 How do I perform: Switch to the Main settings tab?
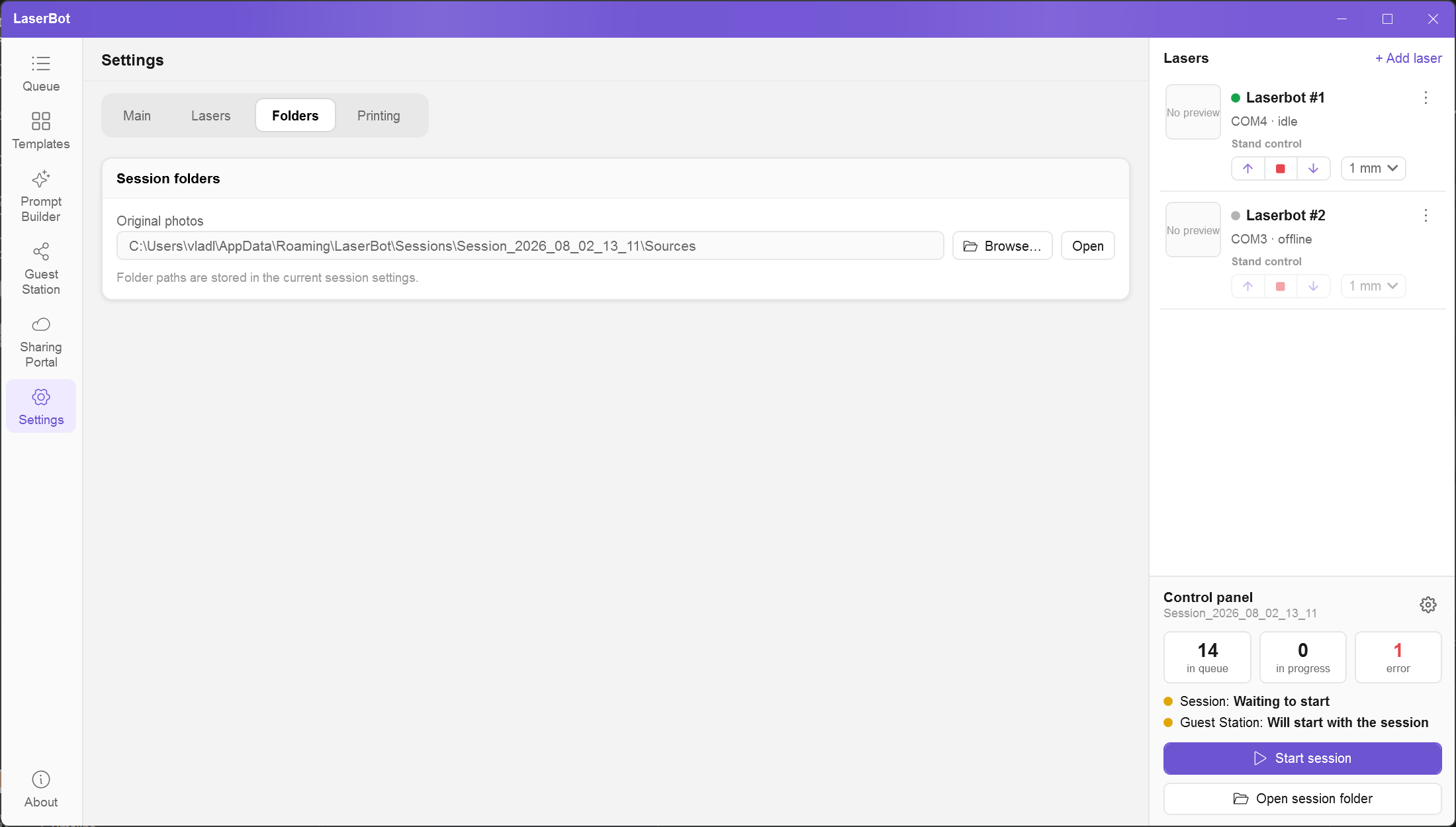click(x=137, y=116)
